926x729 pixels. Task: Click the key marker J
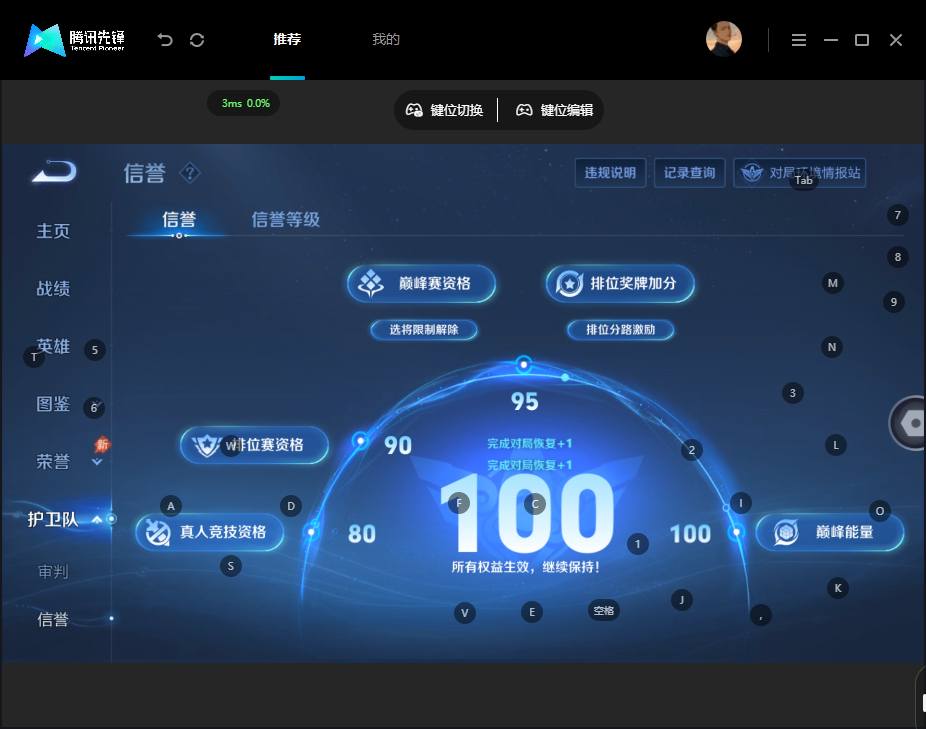pos(682,600)
